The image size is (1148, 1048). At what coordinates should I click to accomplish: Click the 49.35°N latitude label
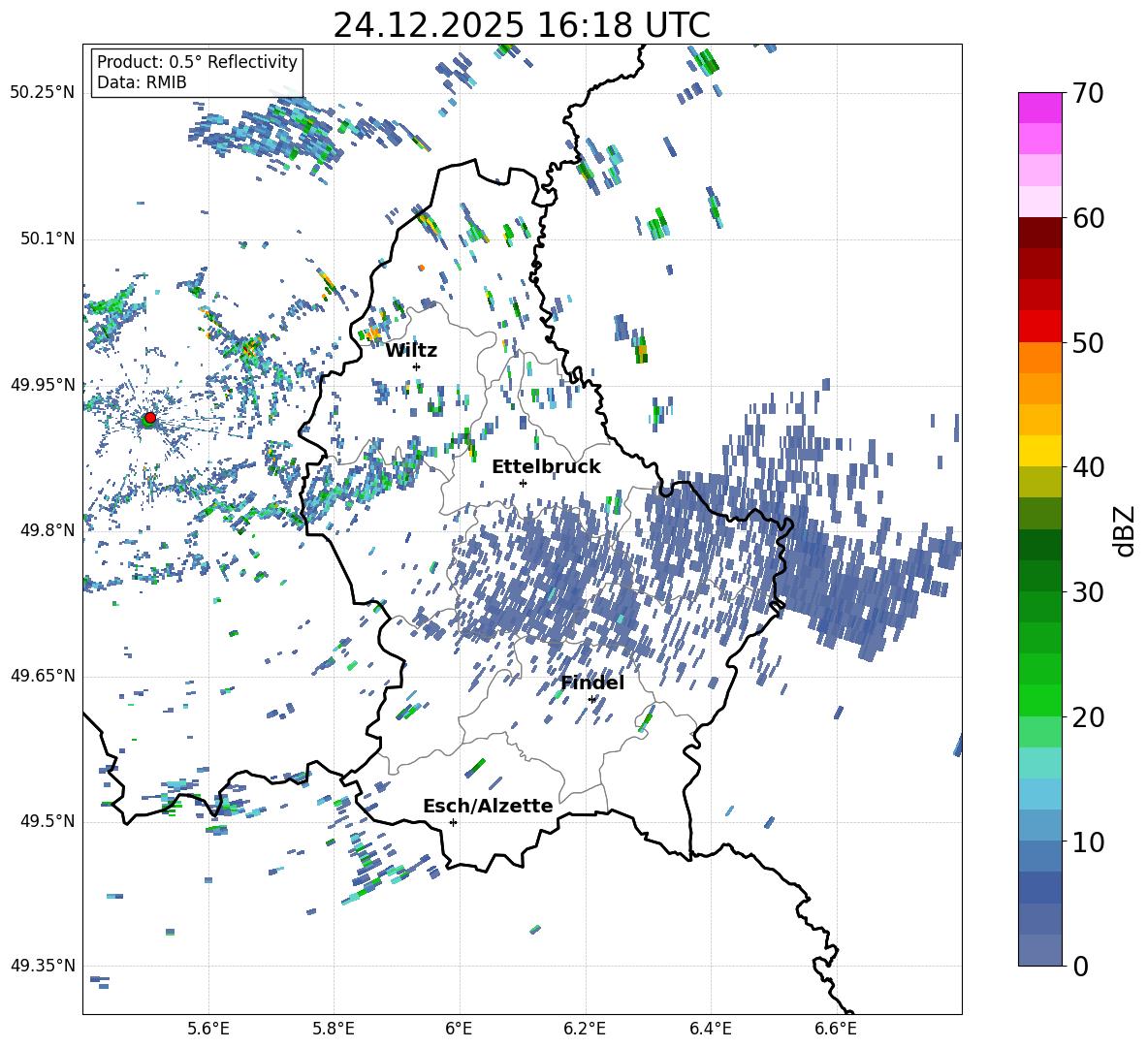pos(43,966)
